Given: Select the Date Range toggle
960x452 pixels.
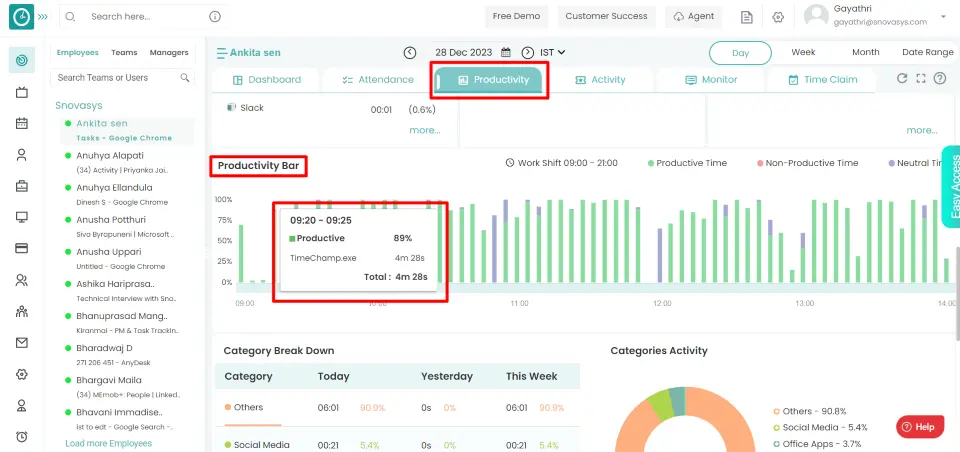Looking at the screenshot, I should 928,53.
